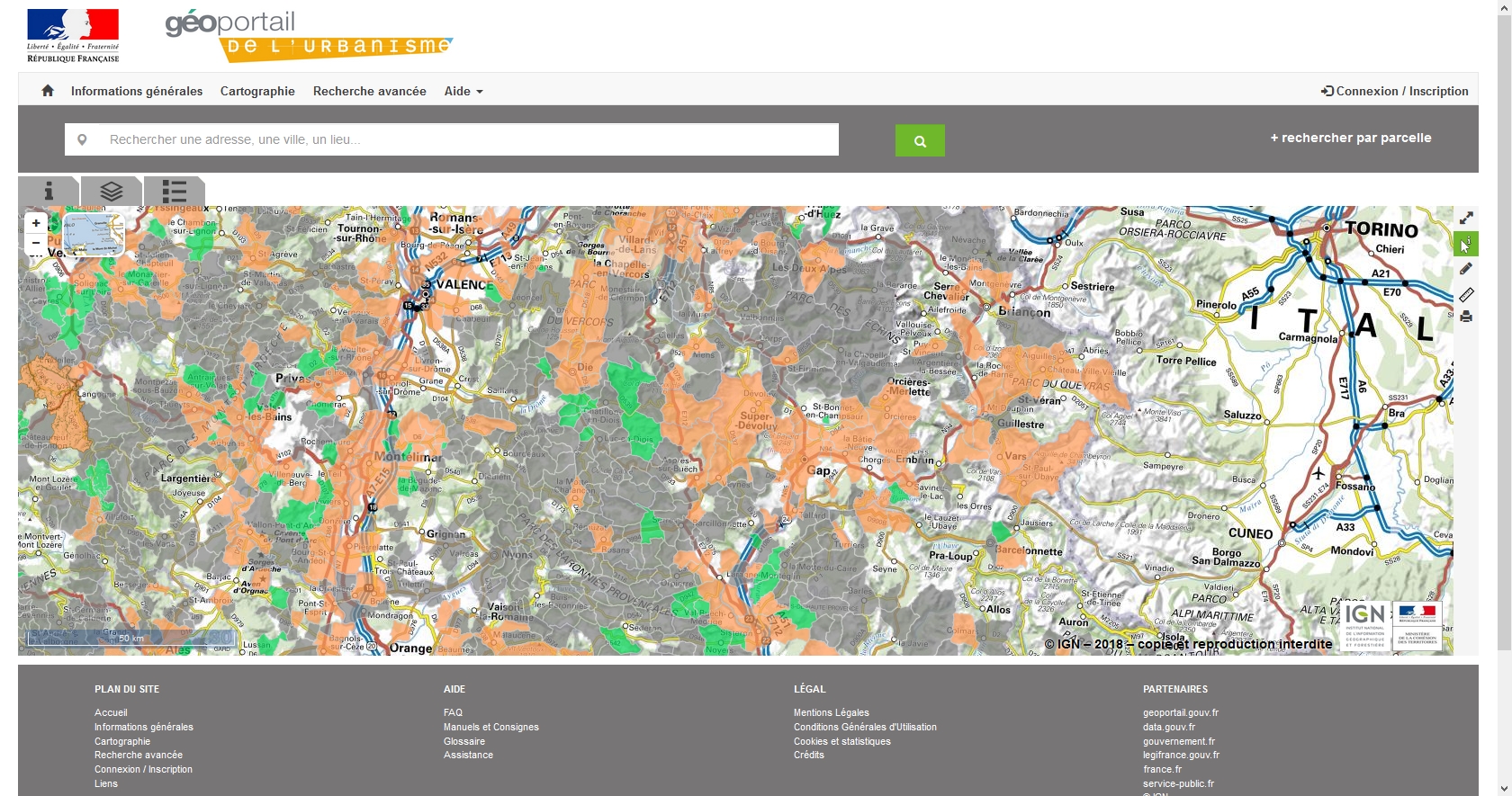This screenshot has width=1512, height=796.
Task: Open Crédits footer link
Action: (x=809, y=755)
